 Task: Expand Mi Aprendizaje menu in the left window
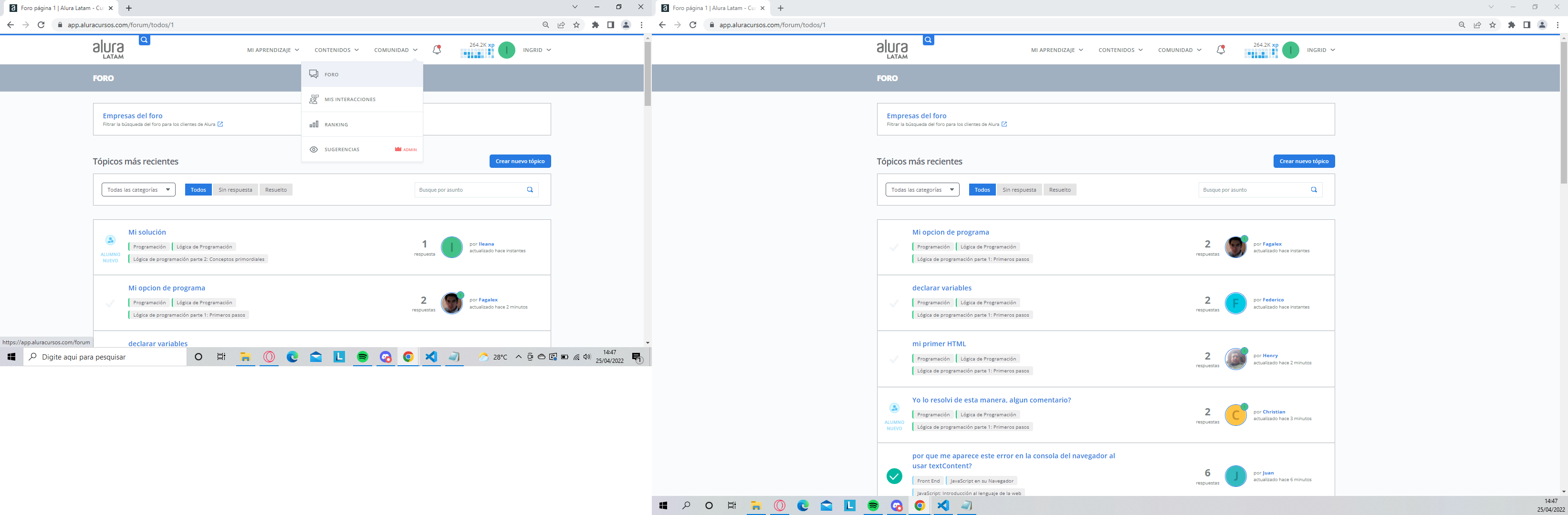click(272, 50)
